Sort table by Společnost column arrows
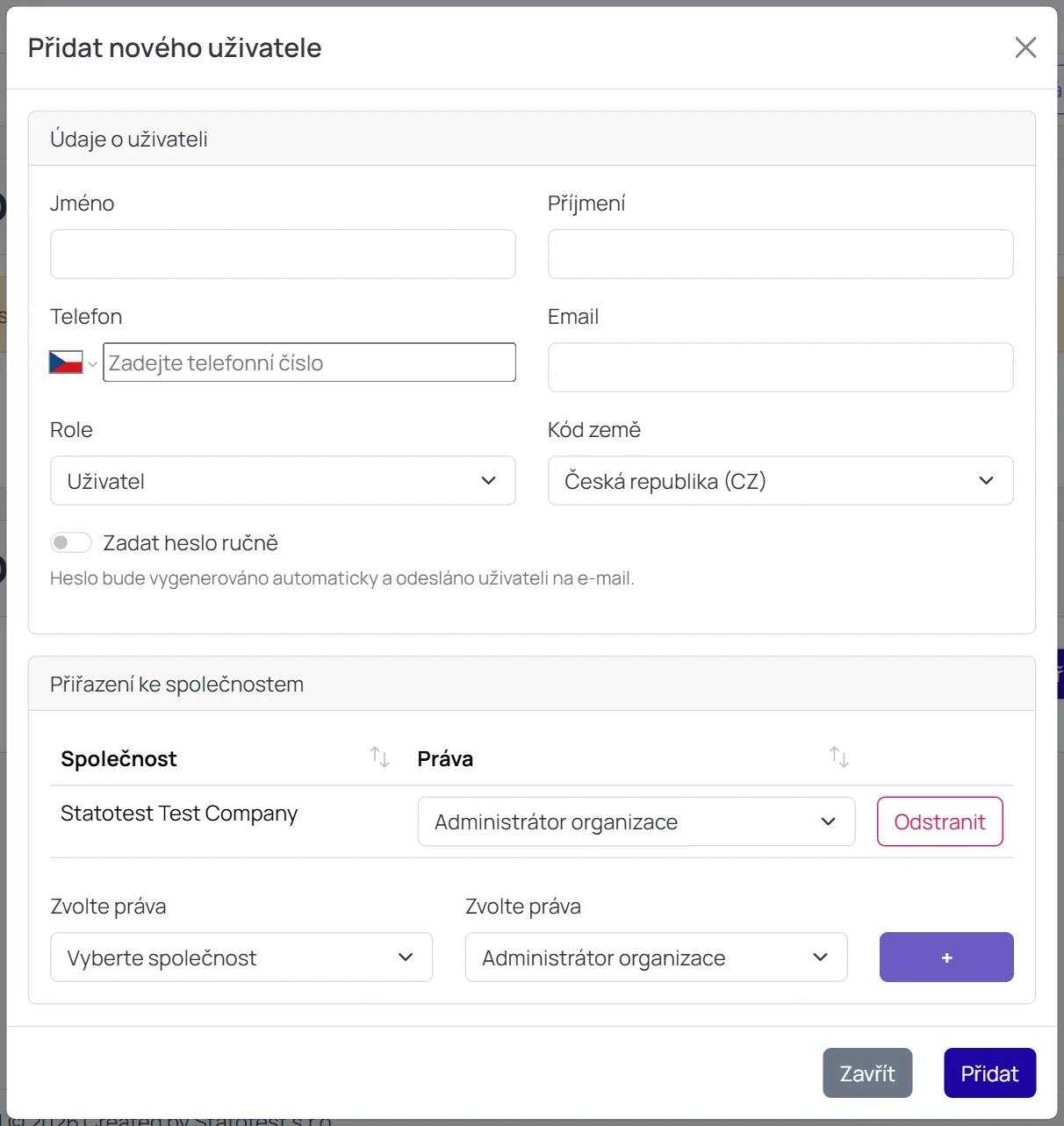1064x1126 pixels. click(379, 757)
